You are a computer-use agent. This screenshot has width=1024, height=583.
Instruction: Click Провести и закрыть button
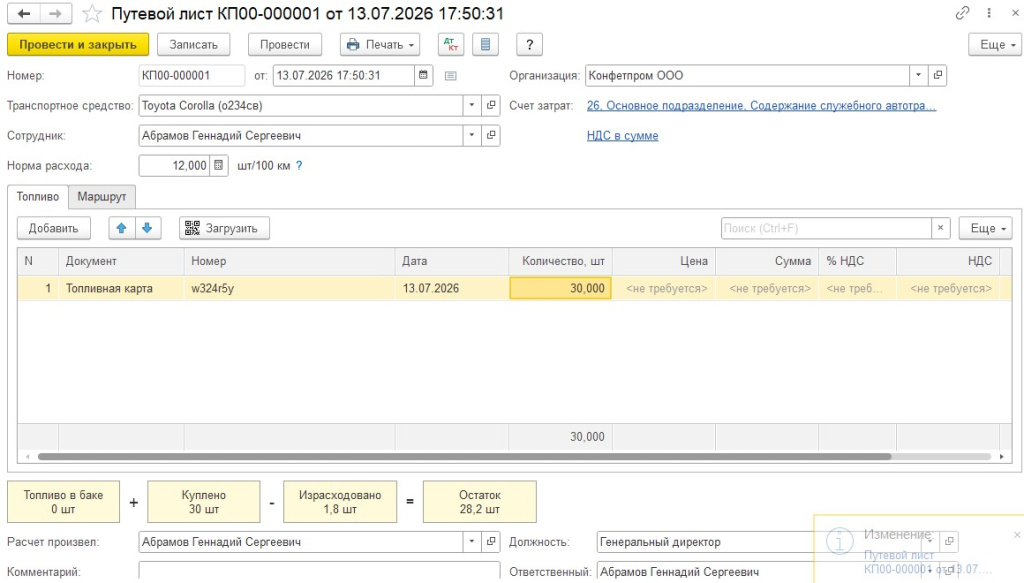(78, 44)
